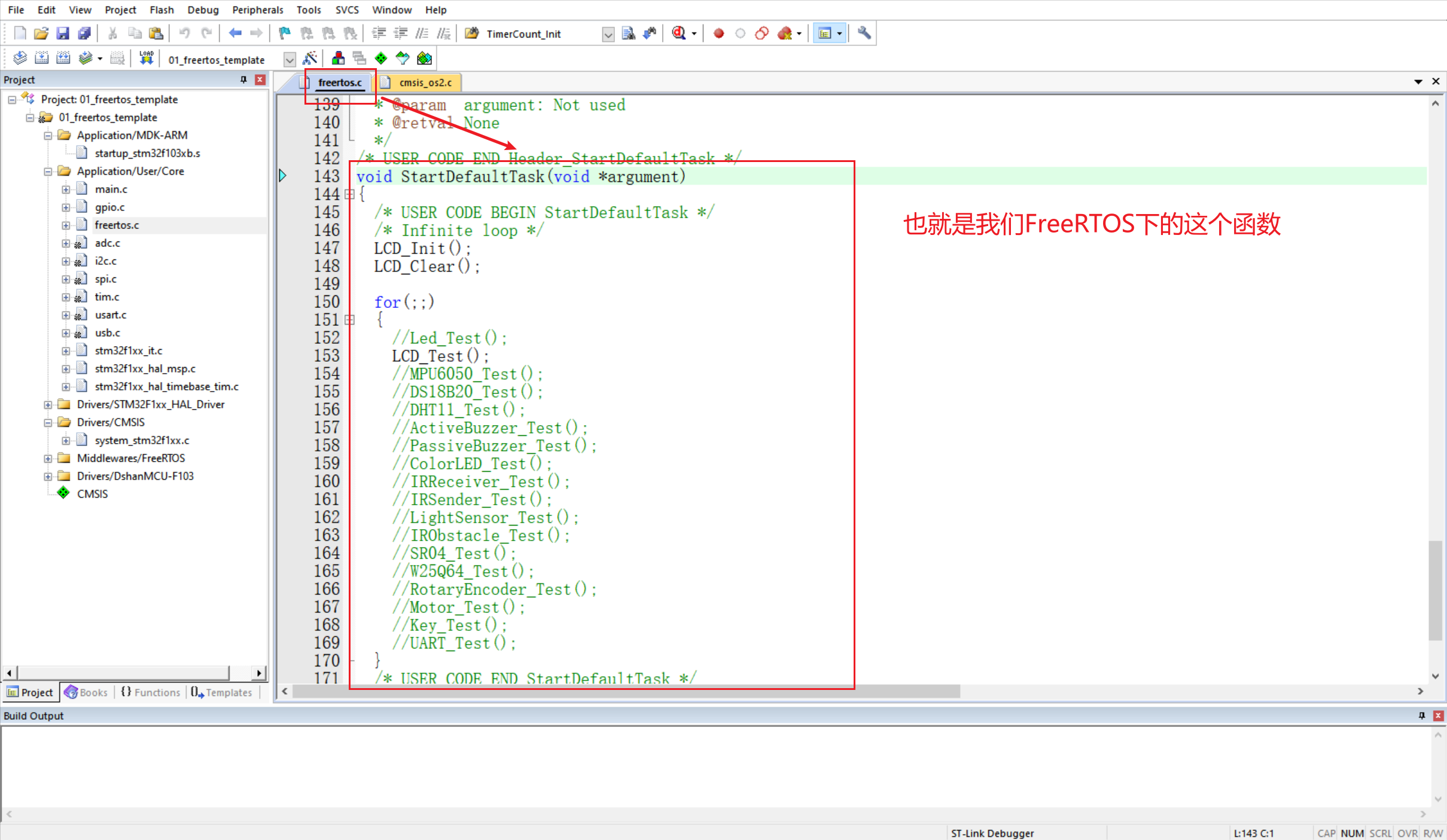Open the target selection dropdown showing 01_freertos_template
The image size is (1447, 840).
(x=289, y=59)
